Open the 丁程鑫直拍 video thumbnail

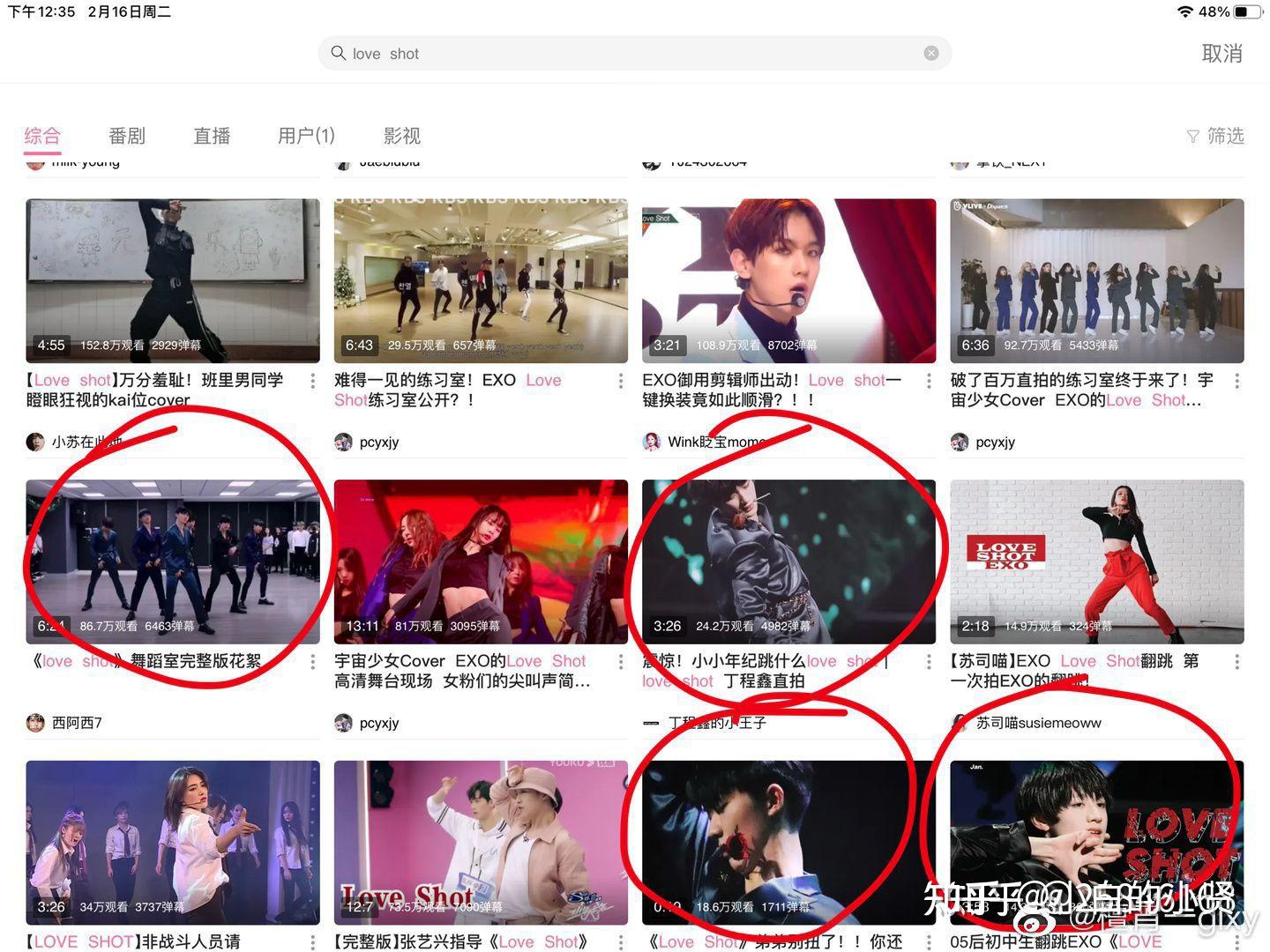pos(788,562)
